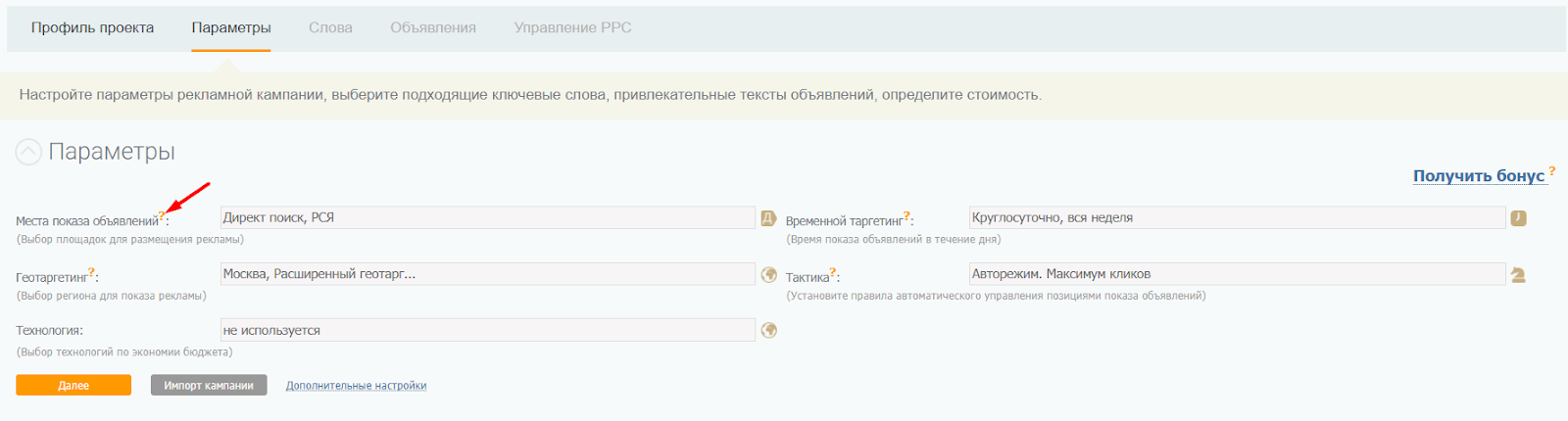This screenshot has height=421, width=1568.
Task: Show the help hint for Геотаргетинг
Action: click(x=91, y=272)
